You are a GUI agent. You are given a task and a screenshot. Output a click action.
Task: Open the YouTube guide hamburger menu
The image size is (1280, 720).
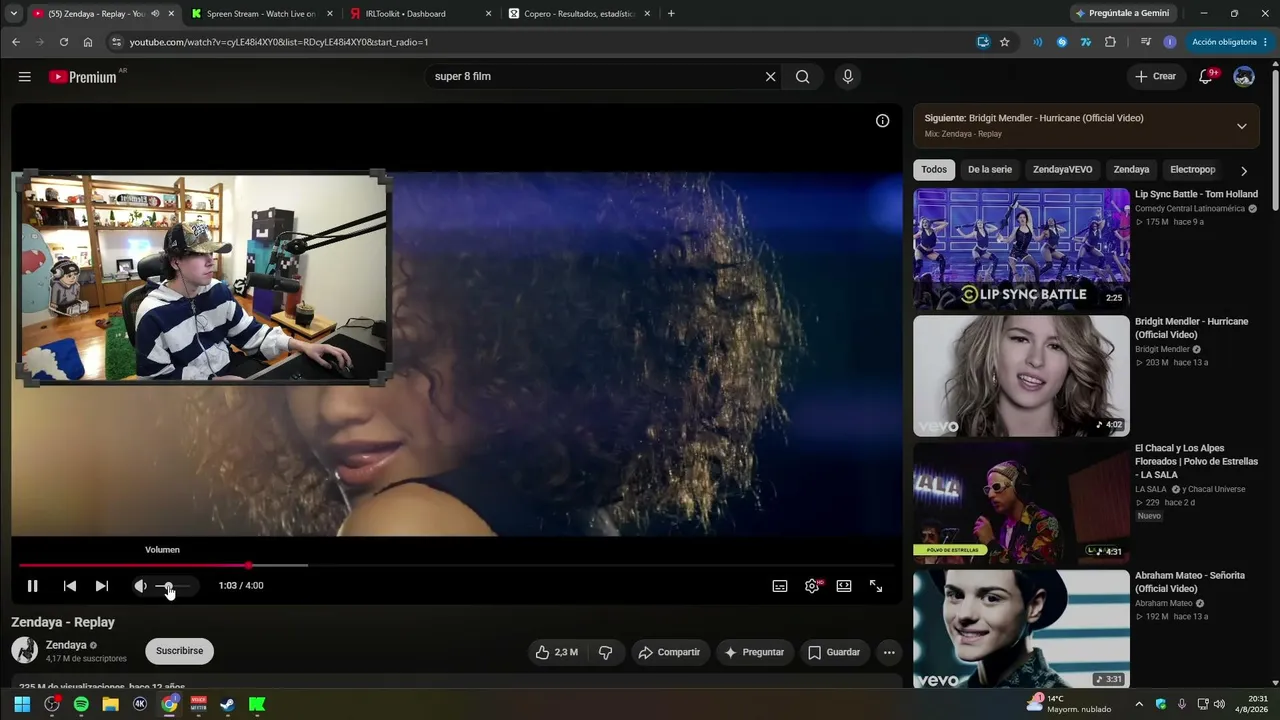(25, 77)
